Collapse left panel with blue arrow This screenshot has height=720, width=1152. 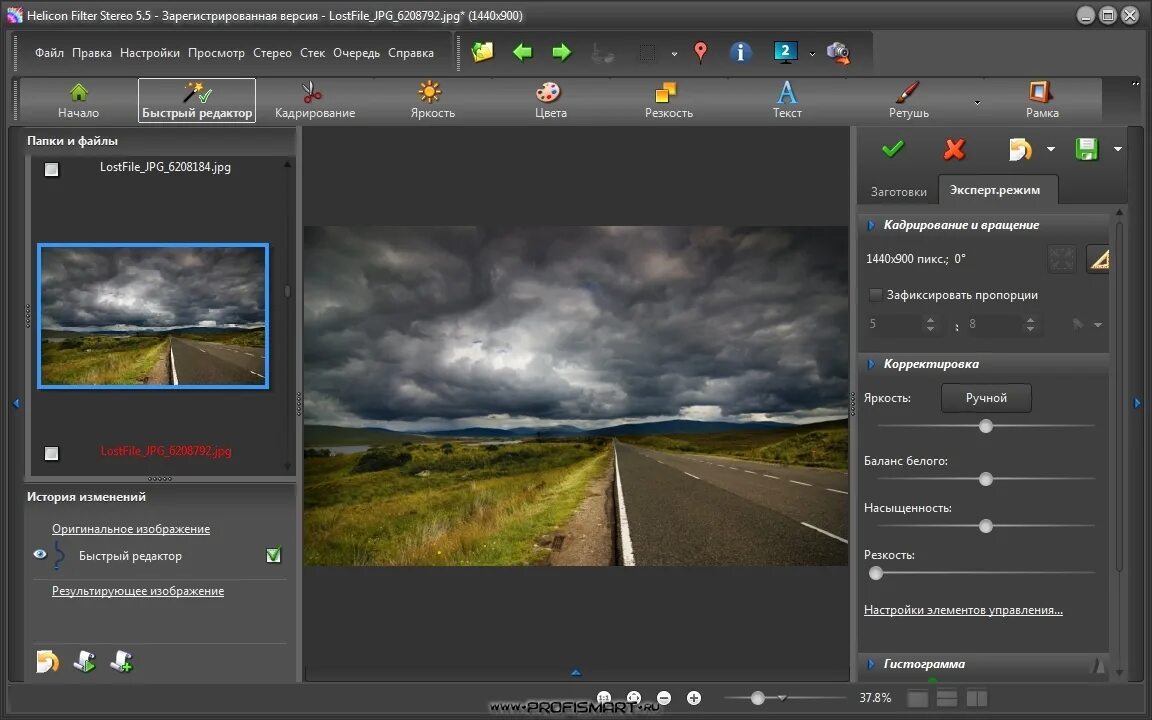16,403
